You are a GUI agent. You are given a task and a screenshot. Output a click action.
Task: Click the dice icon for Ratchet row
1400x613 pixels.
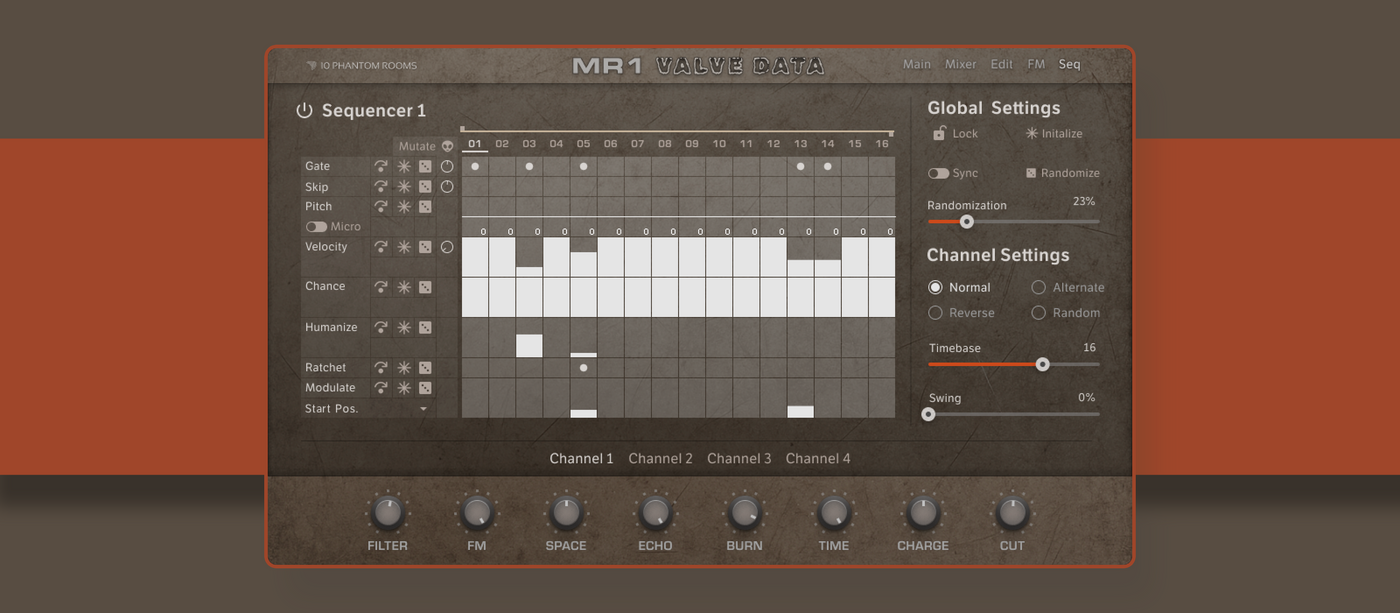click(x=425, y=368)
